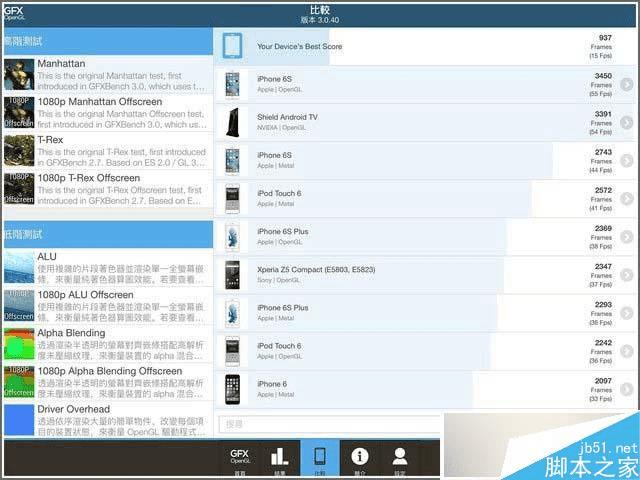The width and height of the screenshot is (640, 480).
Task: Click the iPhone 6 Metal device image
Action: click(232, 389)
